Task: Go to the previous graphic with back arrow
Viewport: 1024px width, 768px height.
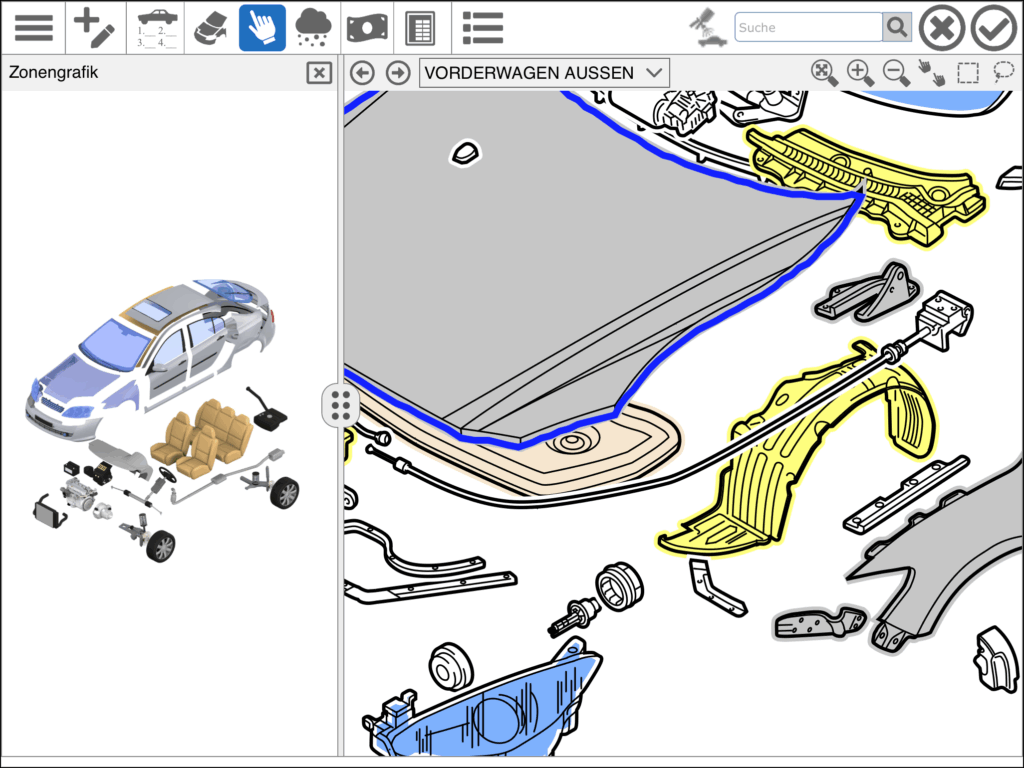Action: (362, 73)
